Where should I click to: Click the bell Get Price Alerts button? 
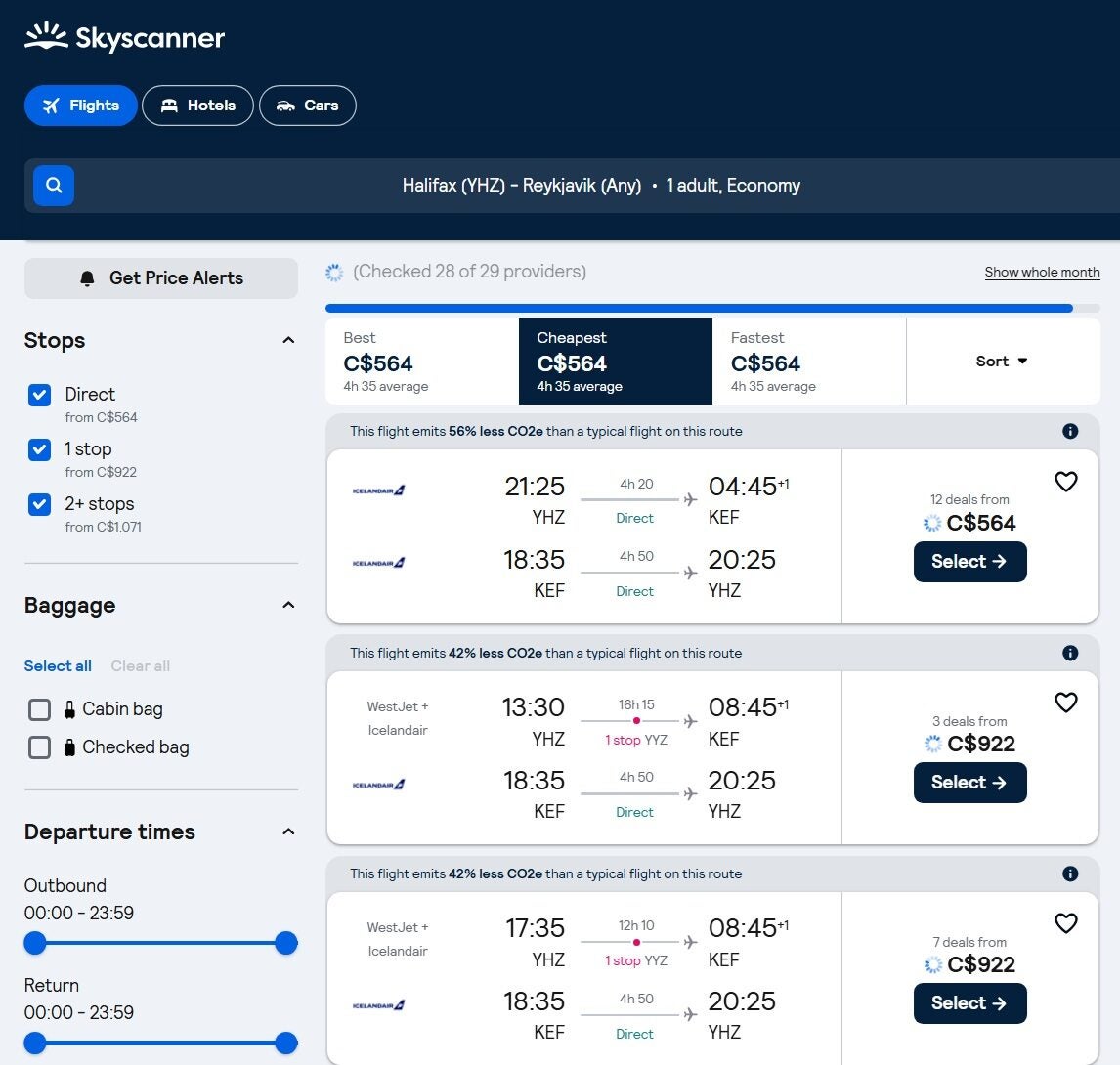[x=161, y=278]
